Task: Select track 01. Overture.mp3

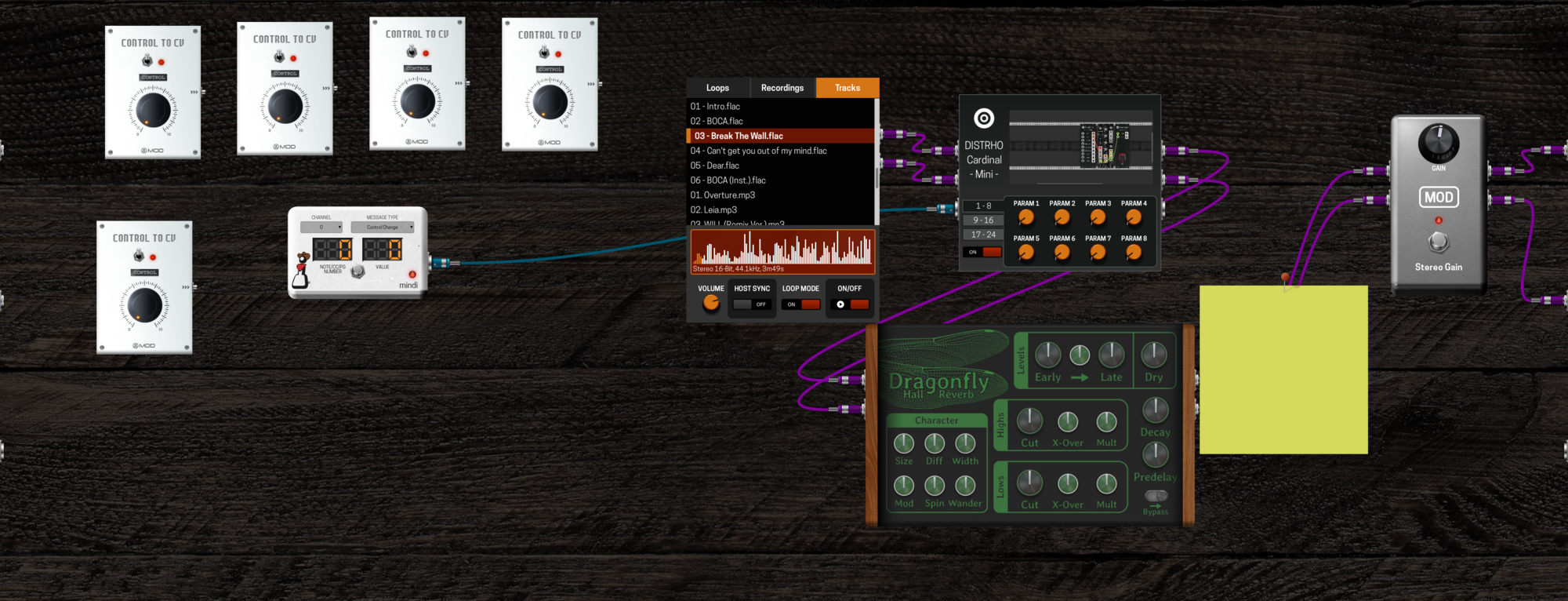Action: 780,195
